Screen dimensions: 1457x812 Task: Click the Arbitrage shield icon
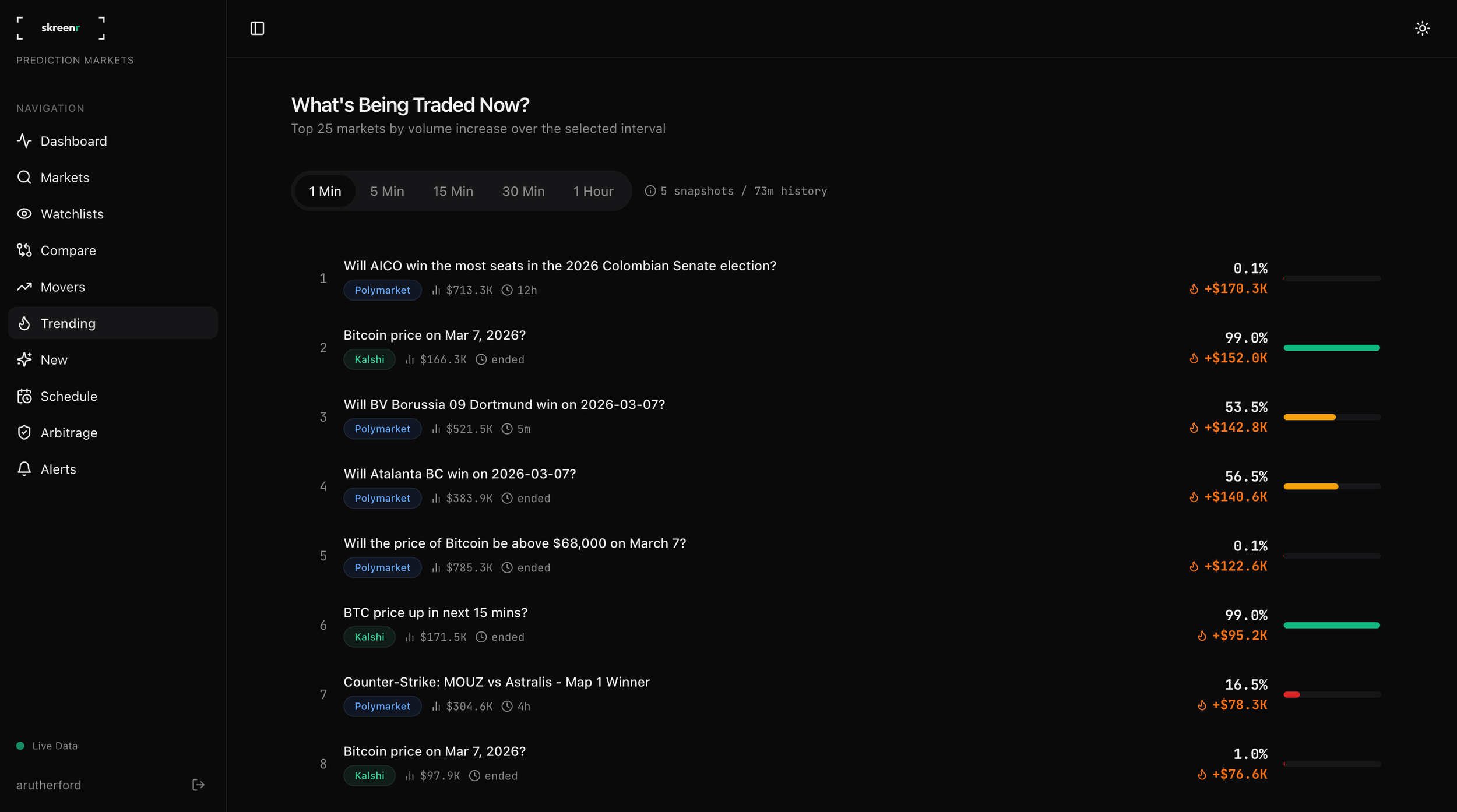(24, 433)
